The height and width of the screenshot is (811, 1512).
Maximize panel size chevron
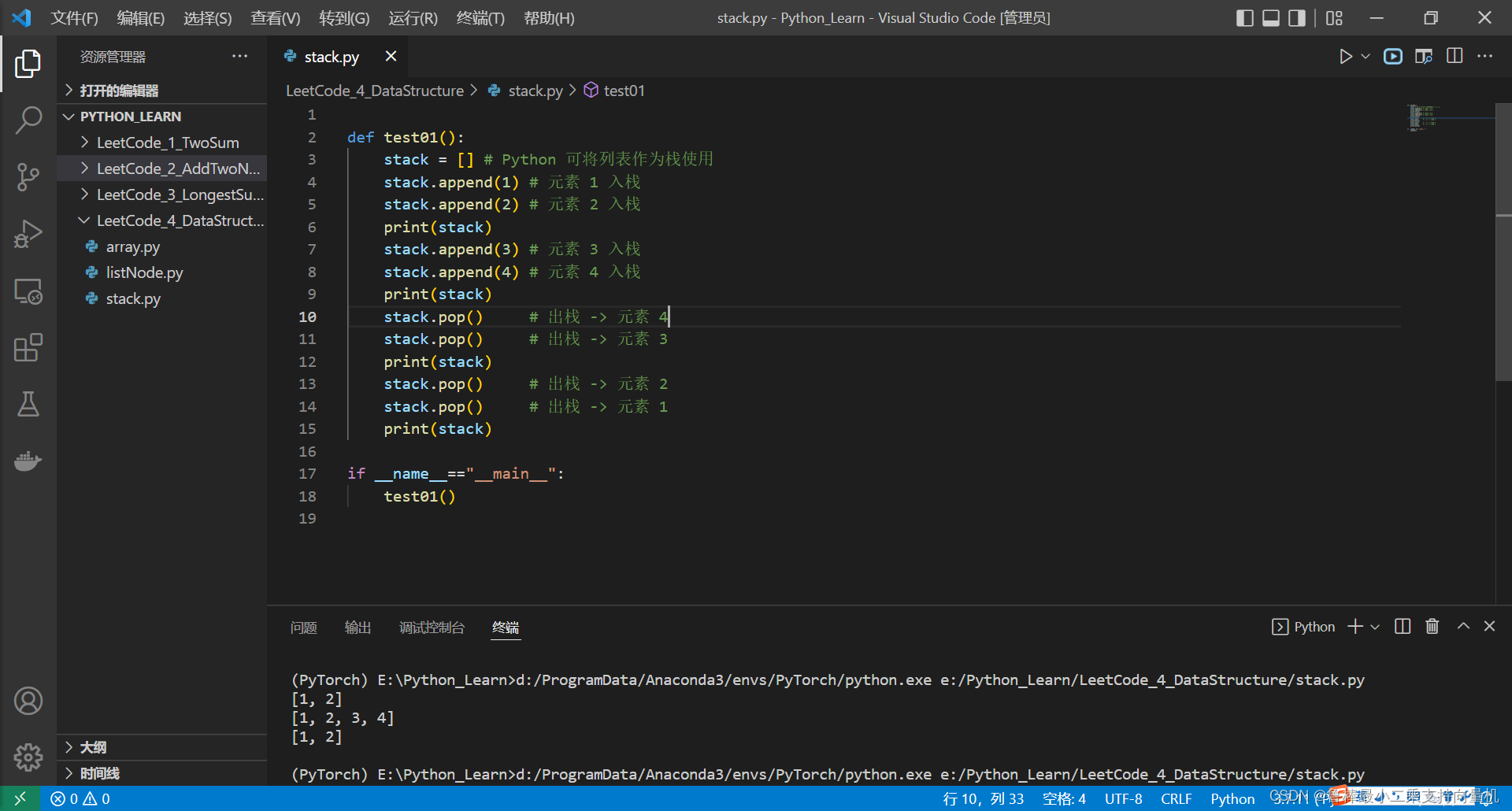click(1463, 627)
